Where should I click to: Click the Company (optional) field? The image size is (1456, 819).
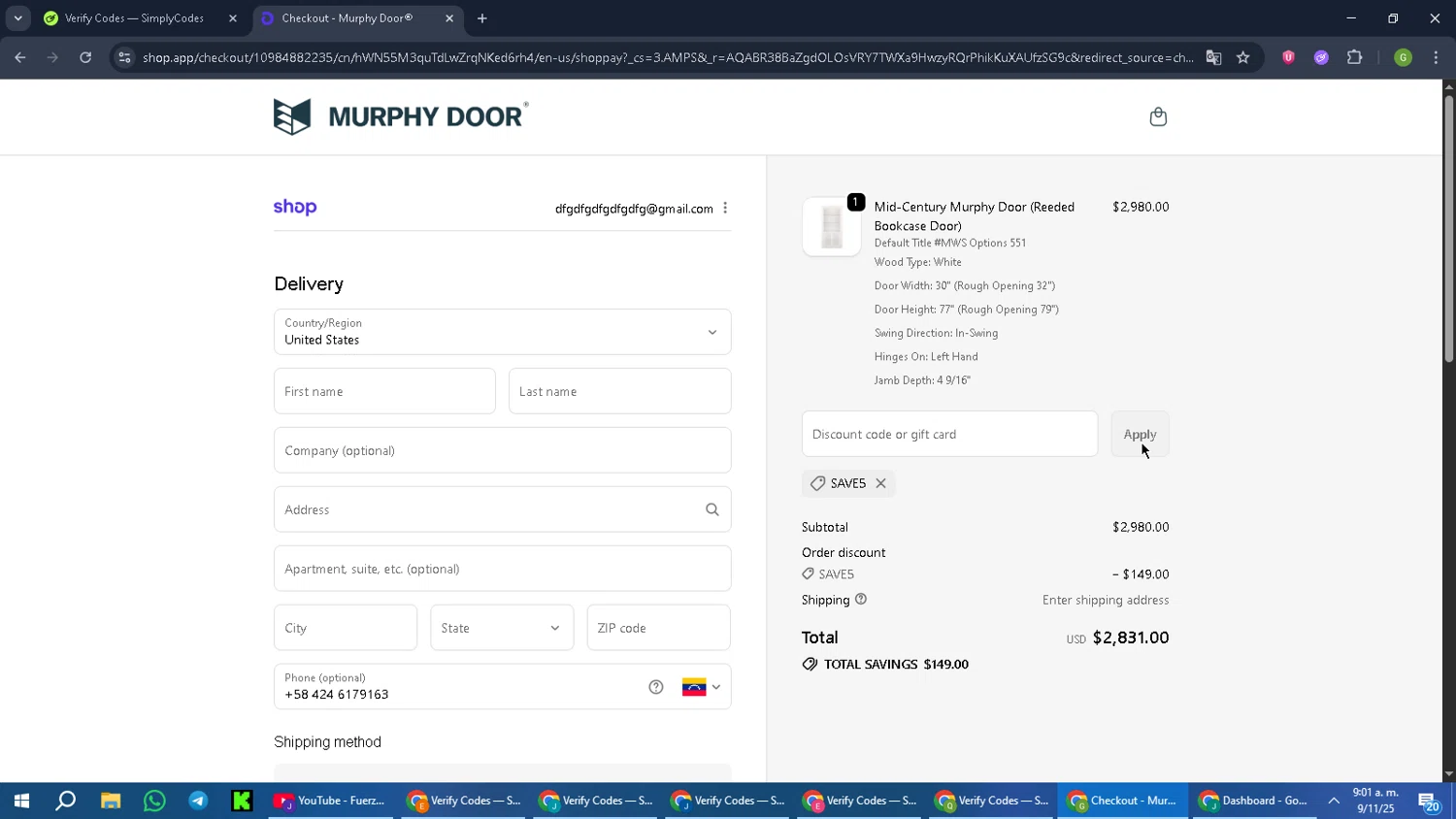[503, 450]
